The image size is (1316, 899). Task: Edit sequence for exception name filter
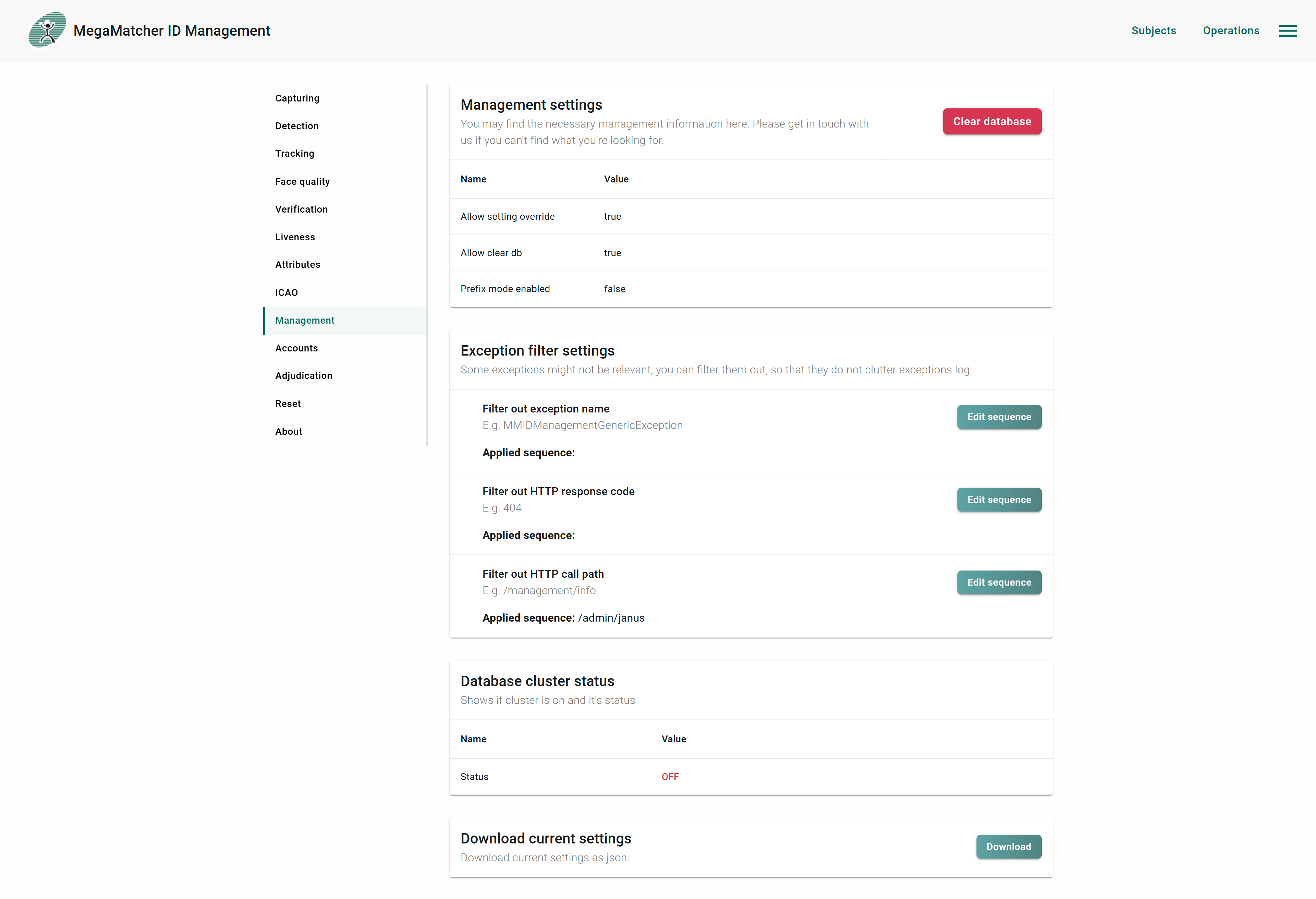click(x=999, y=417)
